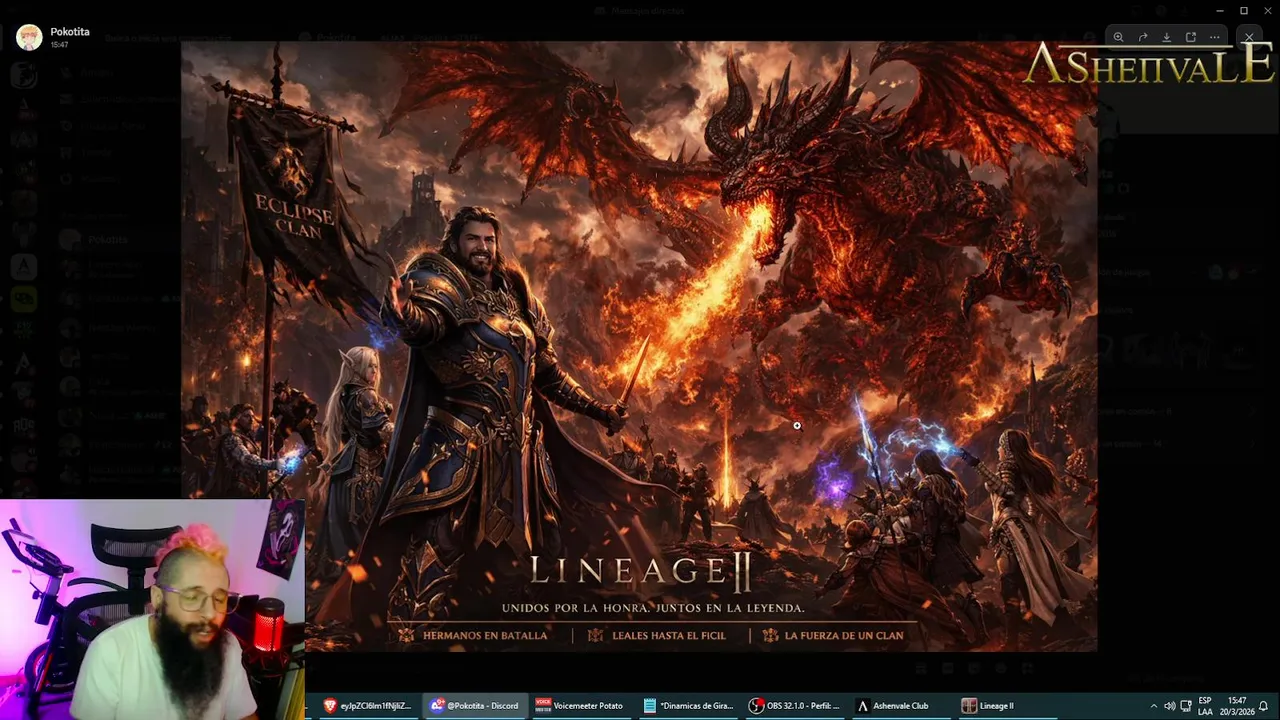Open the Dinamicas de Gira notepad taskbar item
Viewport: 1280px width, 720px height.
[689, 706]
